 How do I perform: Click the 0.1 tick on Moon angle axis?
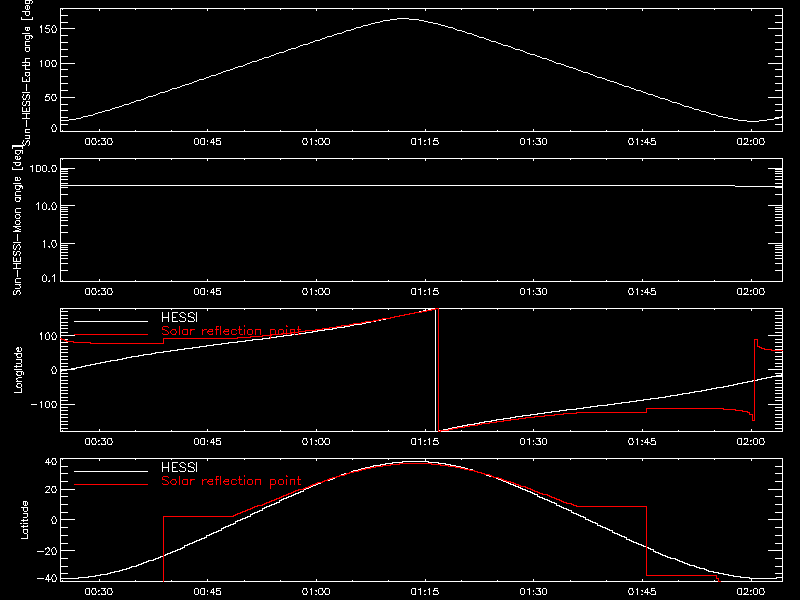click(x=49, y=278)
